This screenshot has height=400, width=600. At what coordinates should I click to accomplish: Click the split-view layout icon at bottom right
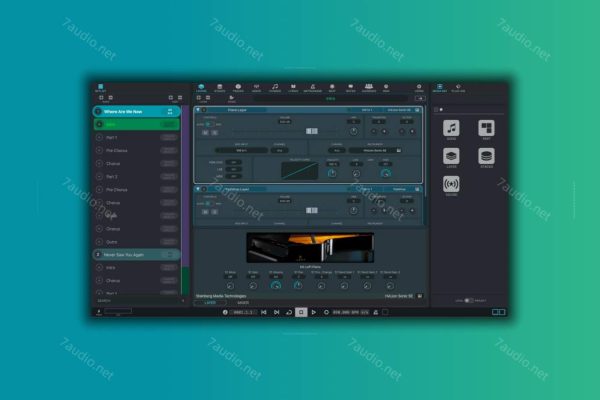[x=498, y=312]
